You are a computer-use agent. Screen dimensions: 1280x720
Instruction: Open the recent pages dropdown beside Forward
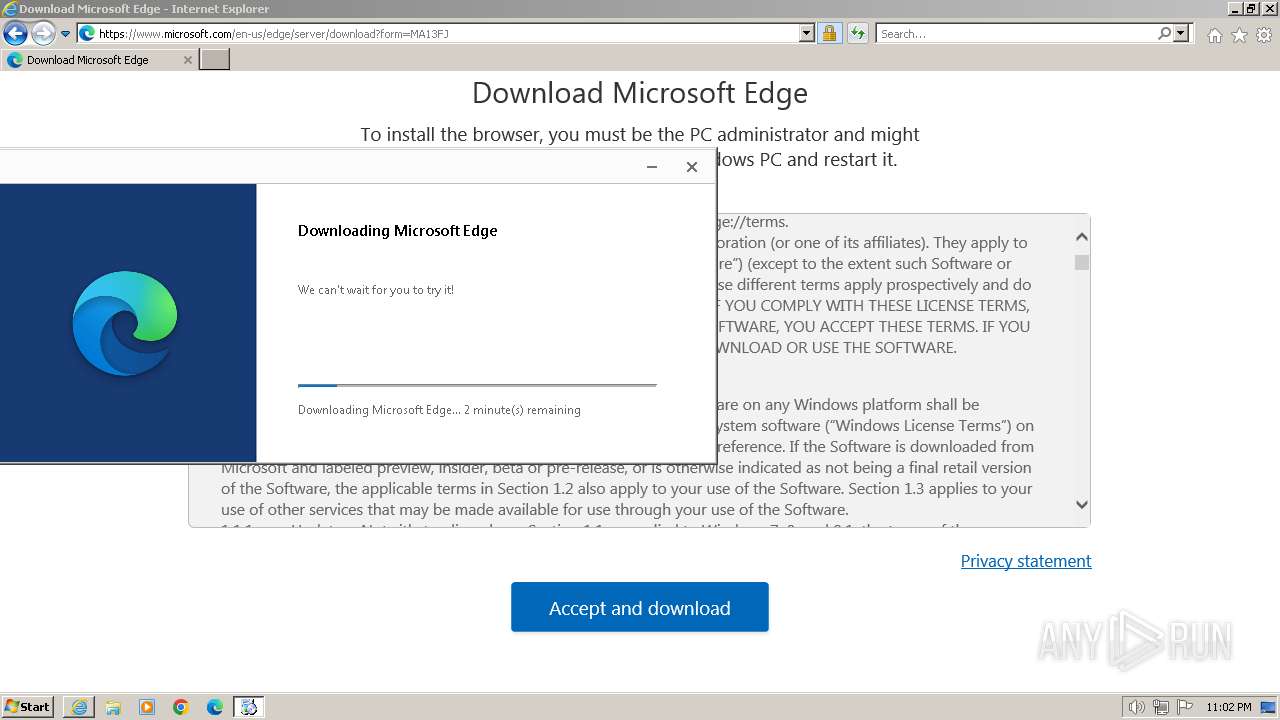(x=66, y=34)
